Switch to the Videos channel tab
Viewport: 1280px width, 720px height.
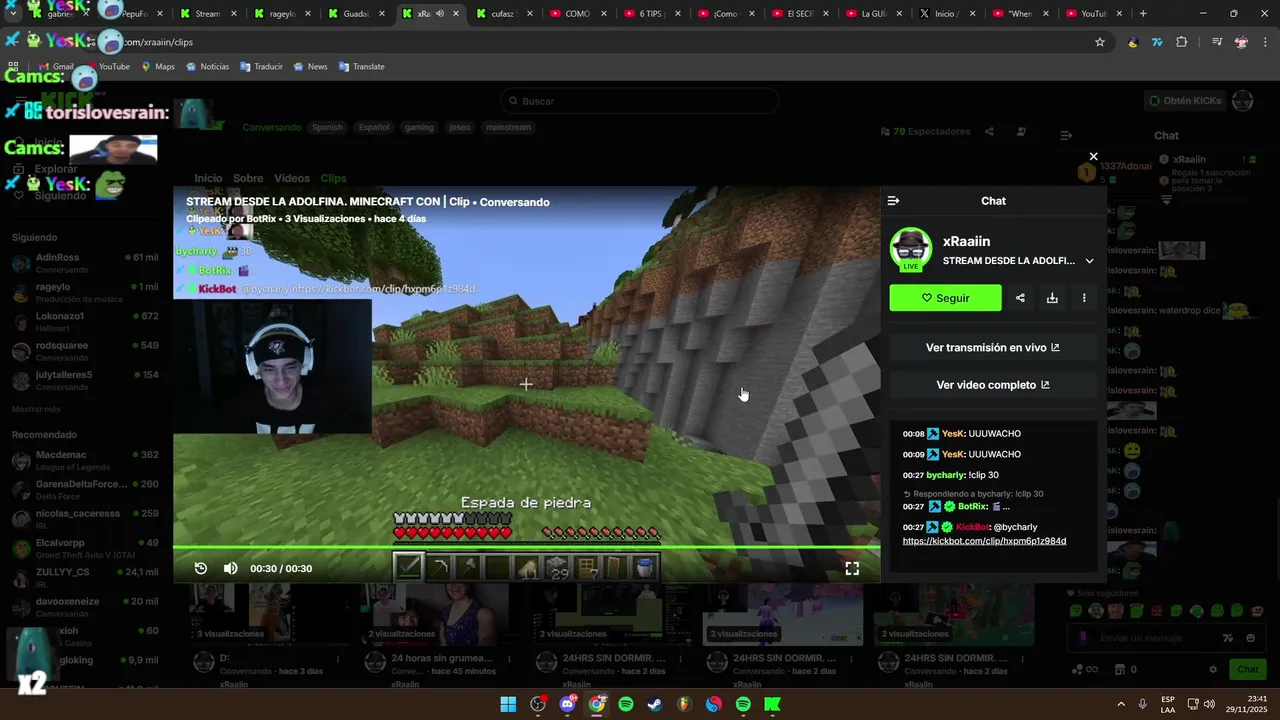(x=292, y=178)
